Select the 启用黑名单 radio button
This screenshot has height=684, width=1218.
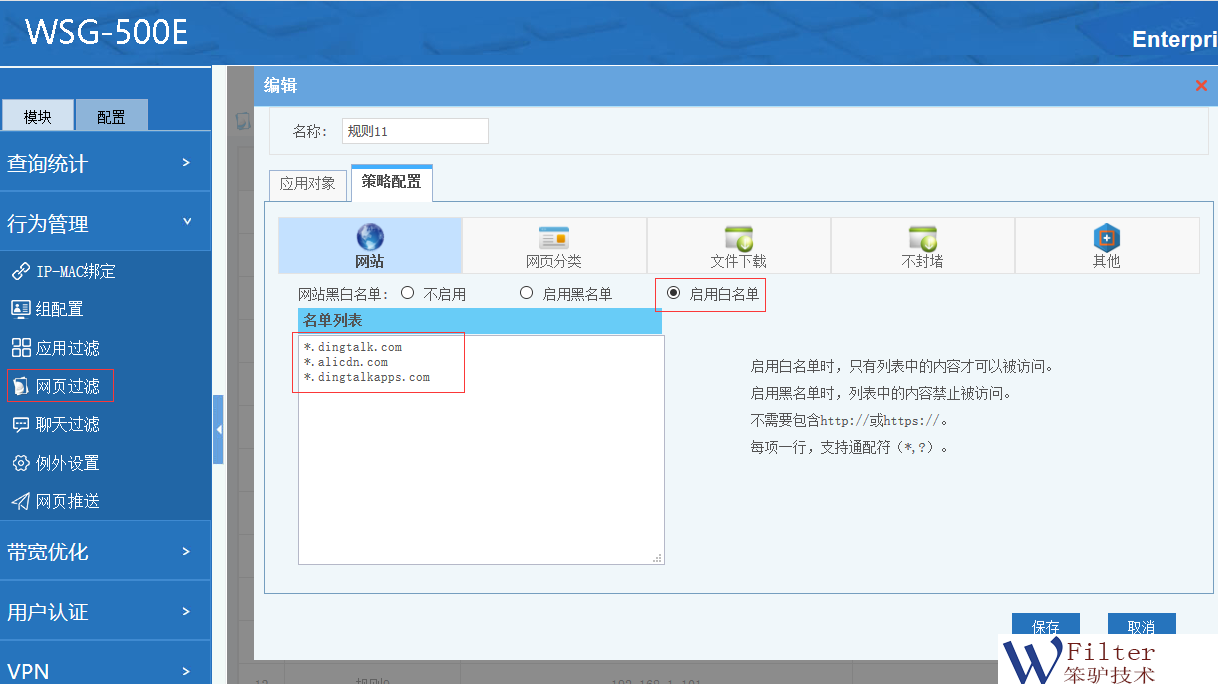point(527,293)
